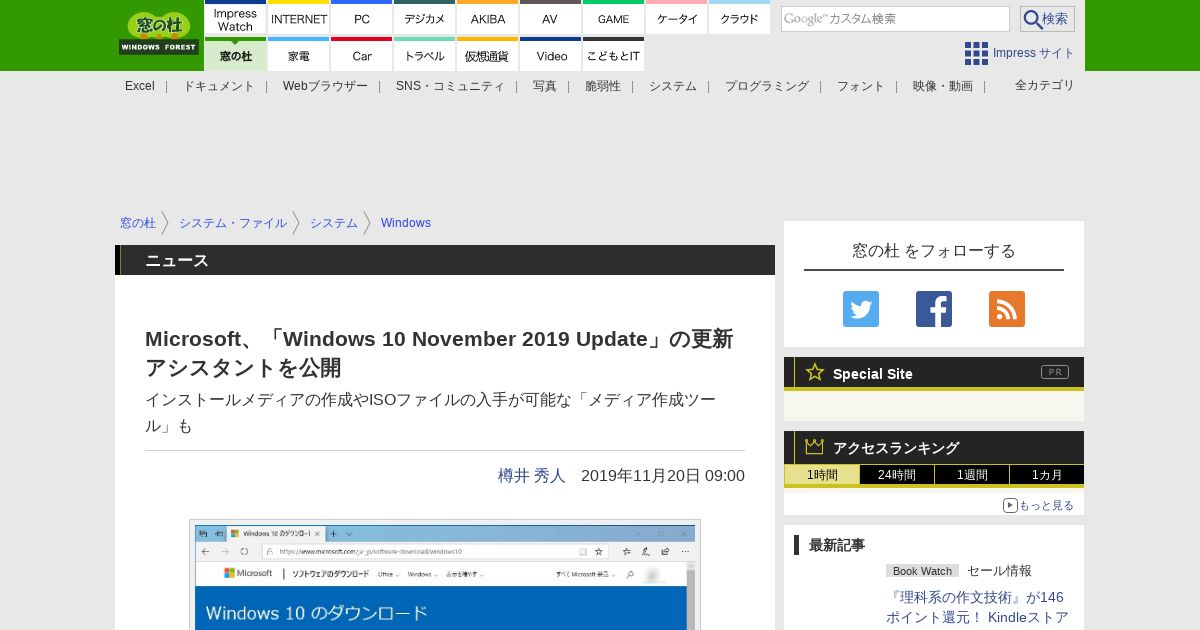1200x630 pixels.
Task: Open the 脆弱性 category
Action: coord(603,86)
